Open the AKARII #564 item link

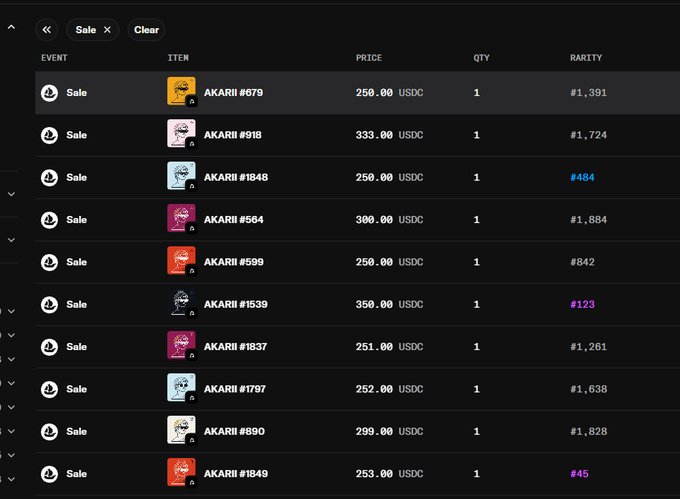point(234,220)
